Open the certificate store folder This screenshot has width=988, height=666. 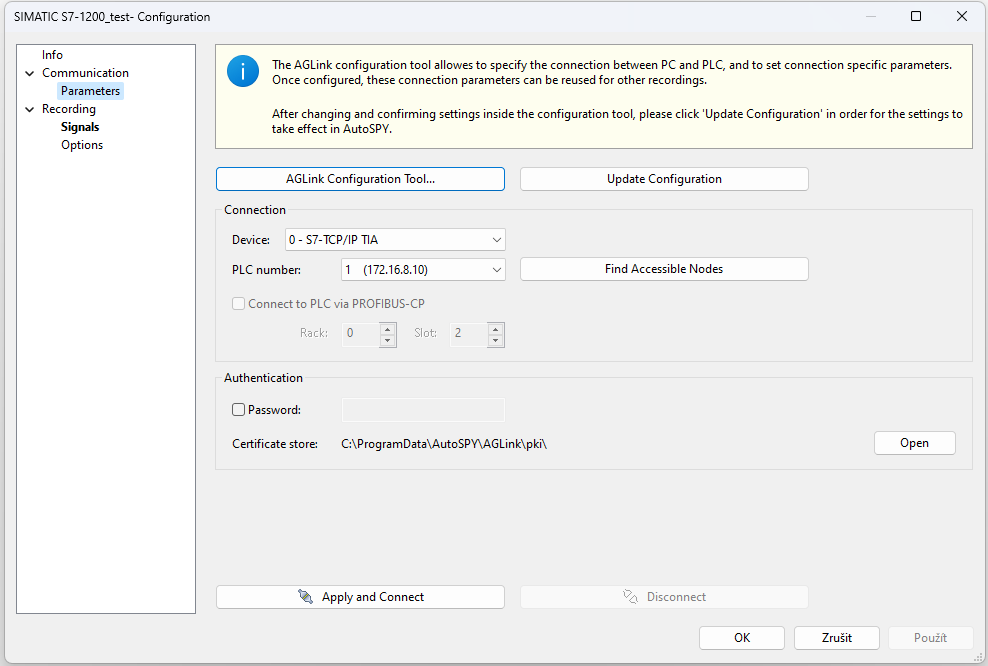point(914,443)
